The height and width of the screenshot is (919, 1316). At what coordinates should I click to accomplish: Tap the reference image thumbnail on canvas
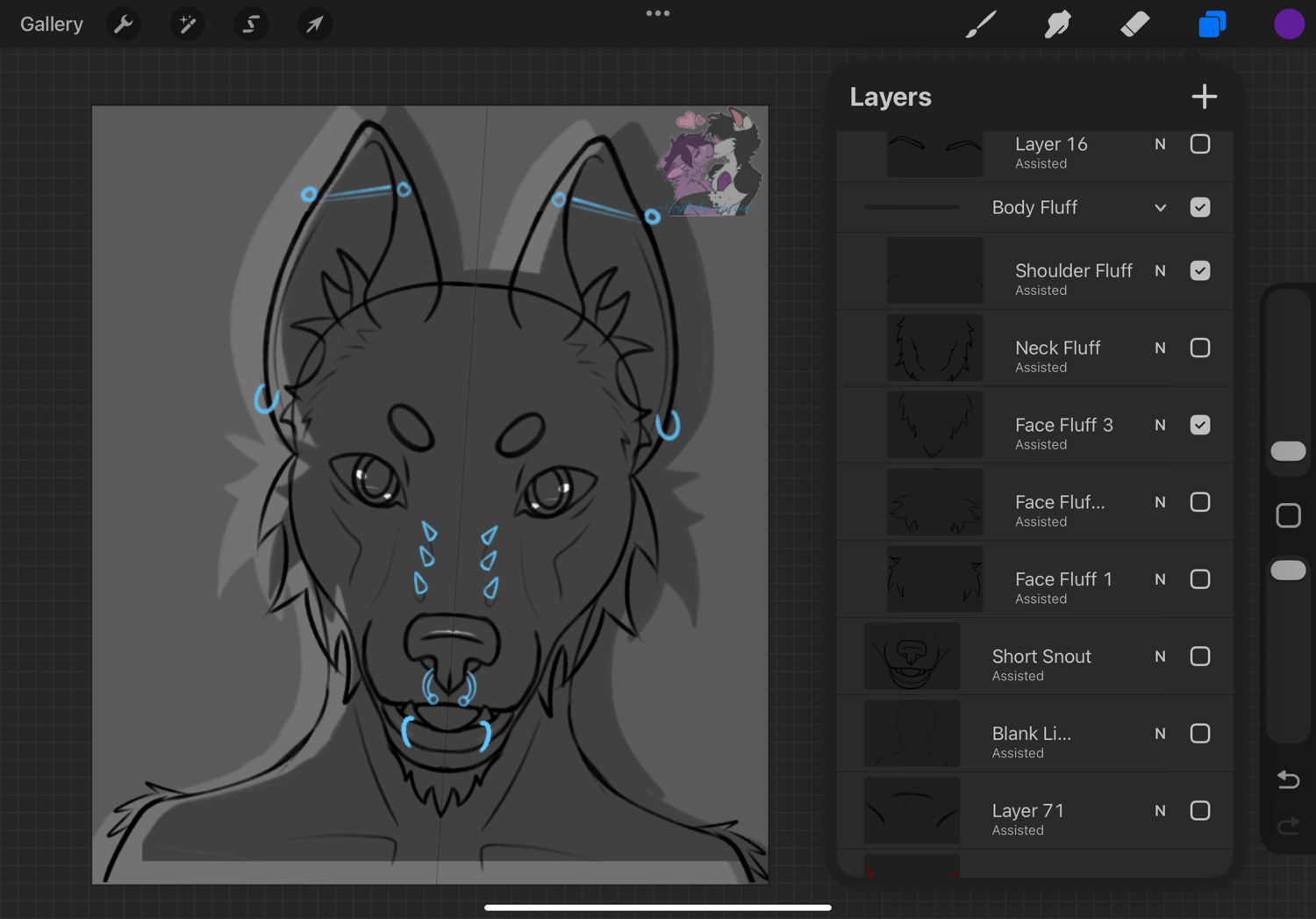(711, 162)
